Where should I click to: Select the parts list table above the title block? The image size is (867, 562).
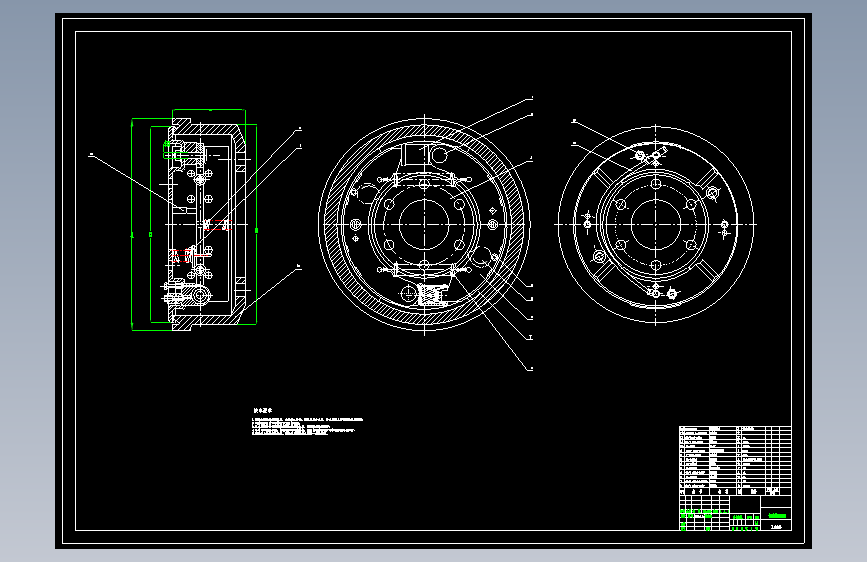point(735,460)
